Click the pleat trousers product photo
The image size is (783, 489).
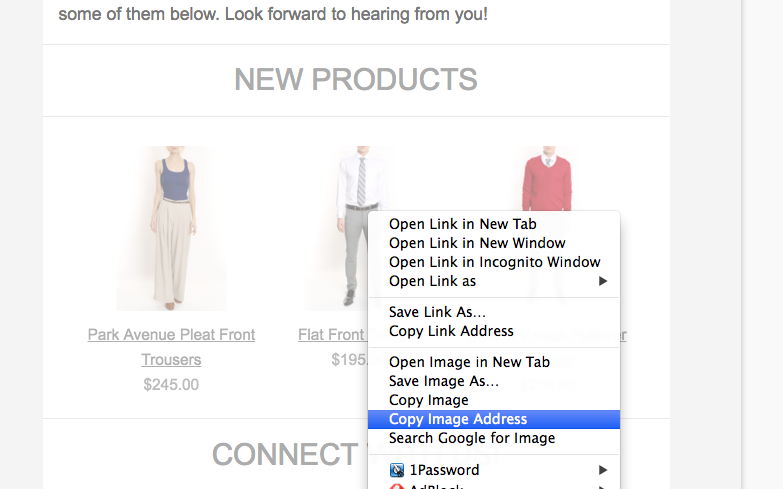pyautogui.click(x=171, y=228)
